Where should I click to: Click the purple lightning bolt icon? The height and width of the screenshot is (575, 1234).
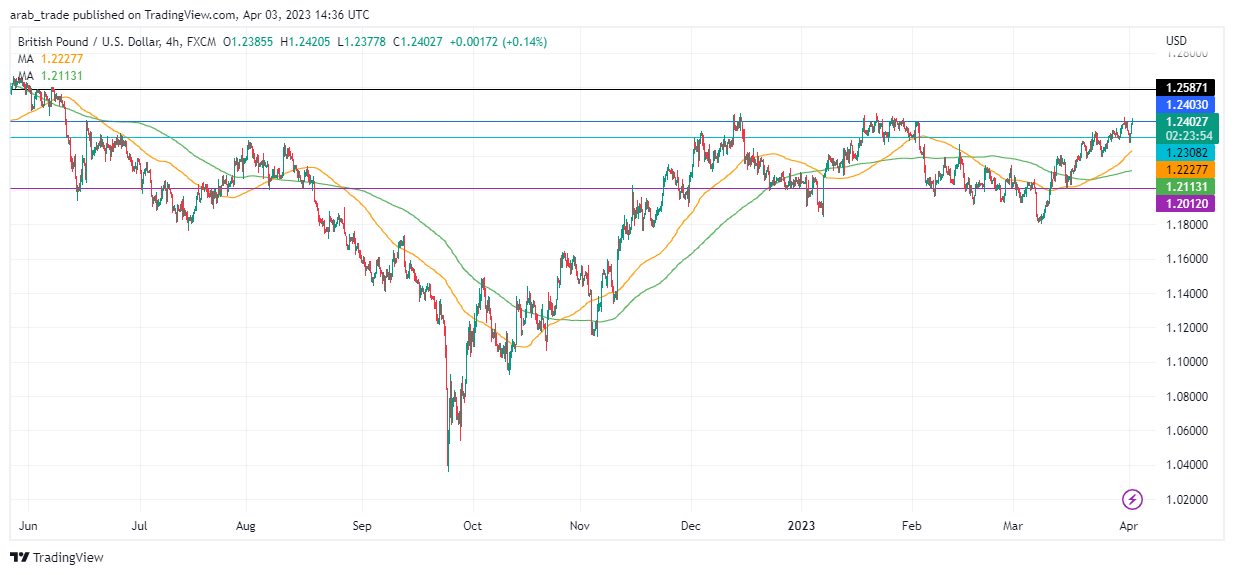(1132, 498)
